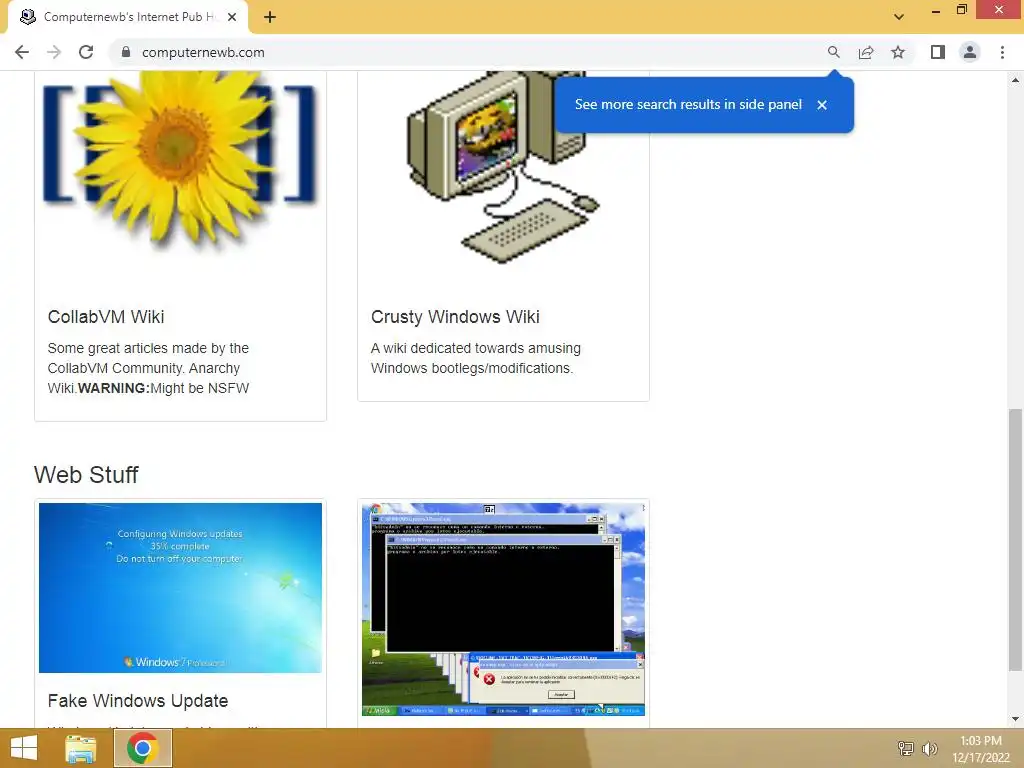The height and width of the screenshot is (768, 1024).
Task: View site security lock info
Action: [x=126, y=52]
